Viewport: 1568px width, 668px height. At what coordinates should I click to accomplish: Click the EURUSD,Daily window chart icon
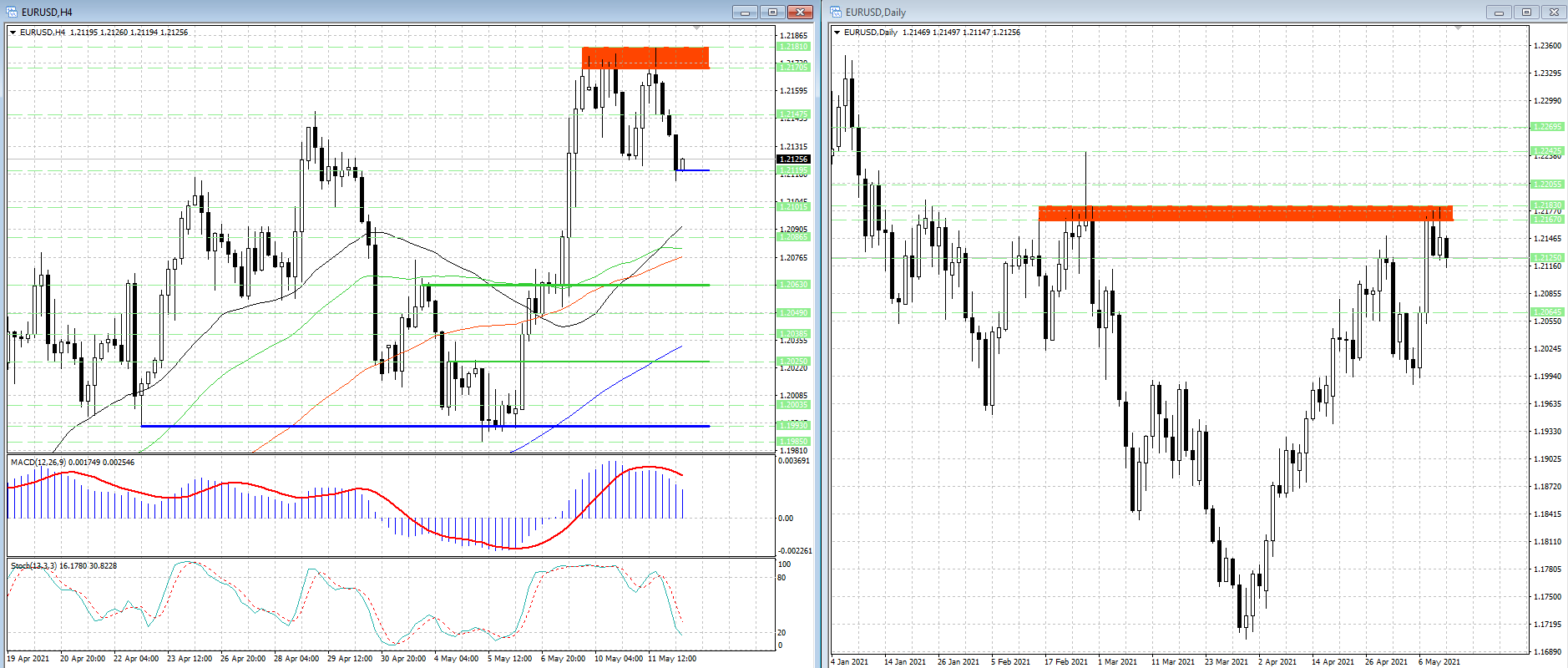click(x=836, y=12)
